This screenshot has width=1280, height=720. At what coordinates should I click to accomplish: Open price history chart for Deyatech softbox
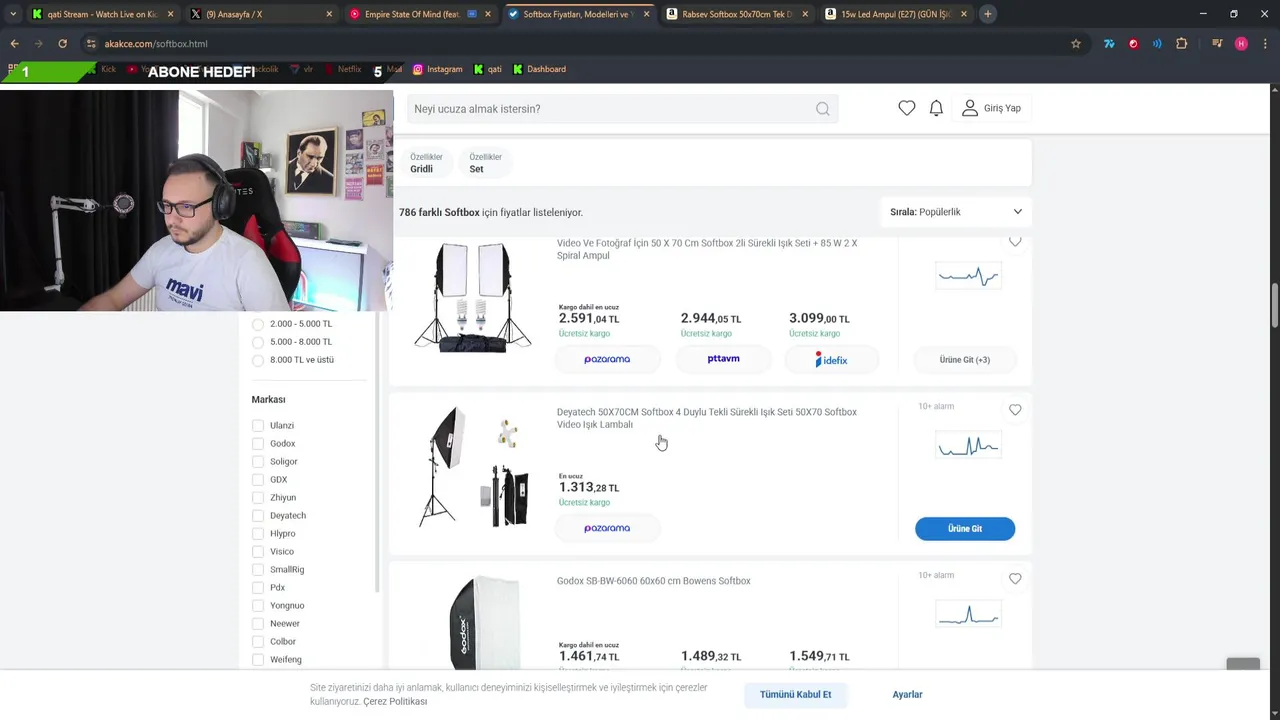coord(967,445)
